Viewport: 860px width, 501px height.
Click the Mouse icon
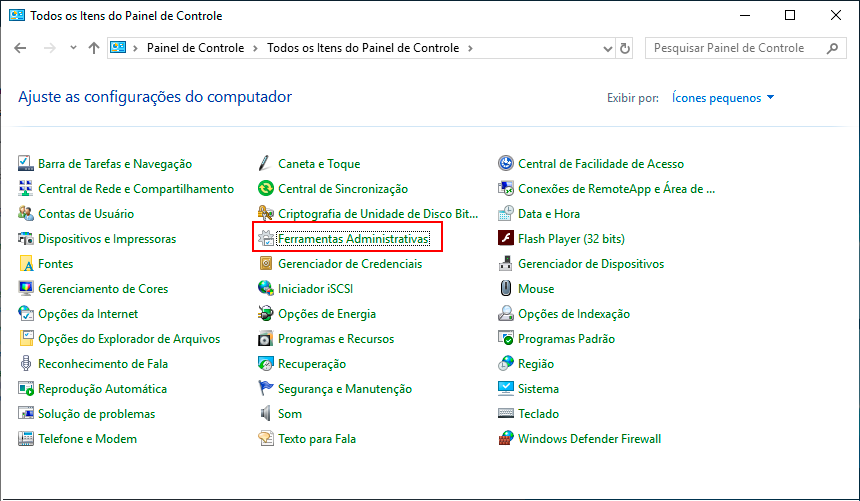click(x=506, y=289)
